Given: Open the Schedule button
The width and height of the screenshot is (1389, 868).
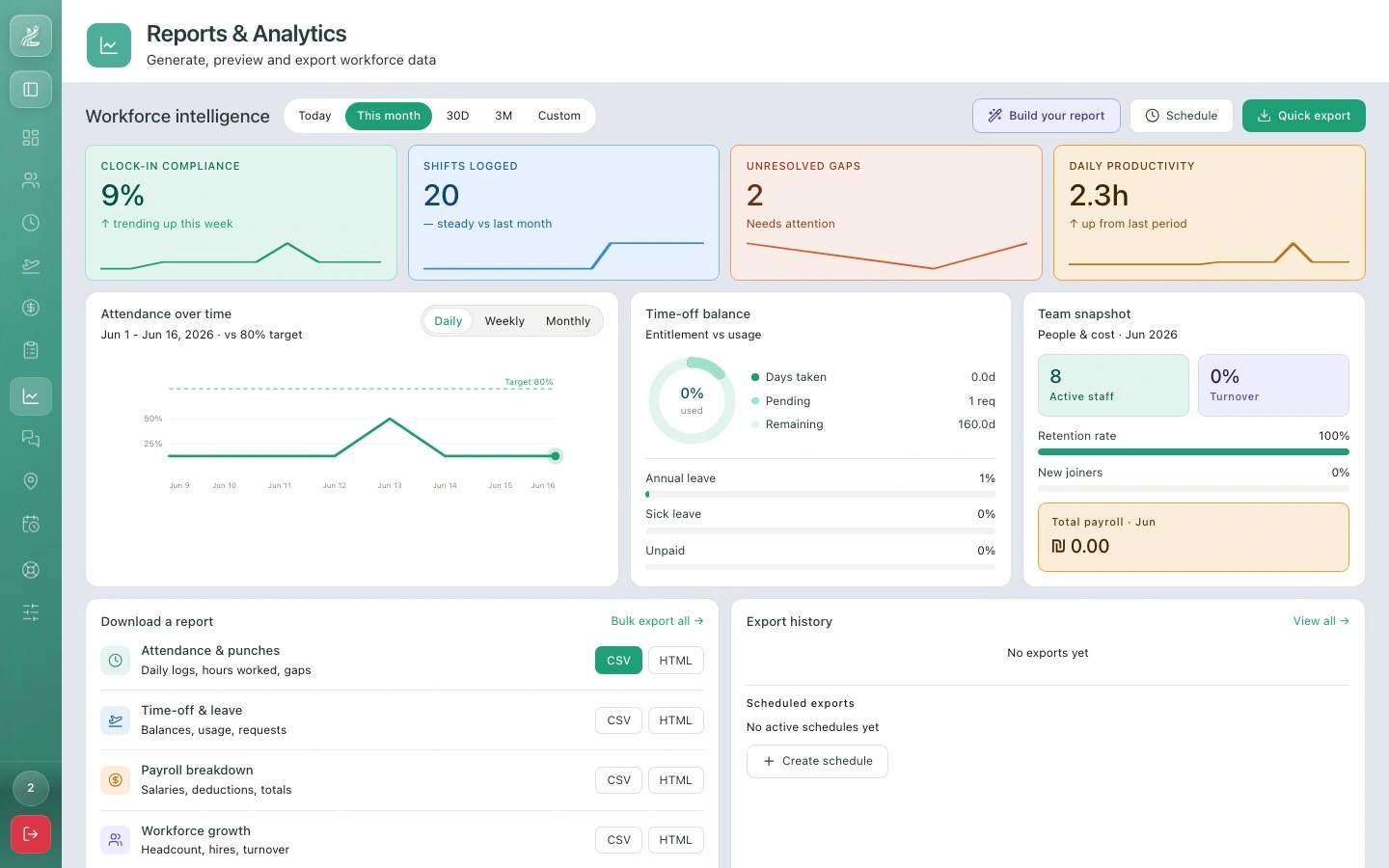Looking at the screenshot, I should click(1182, 116).
